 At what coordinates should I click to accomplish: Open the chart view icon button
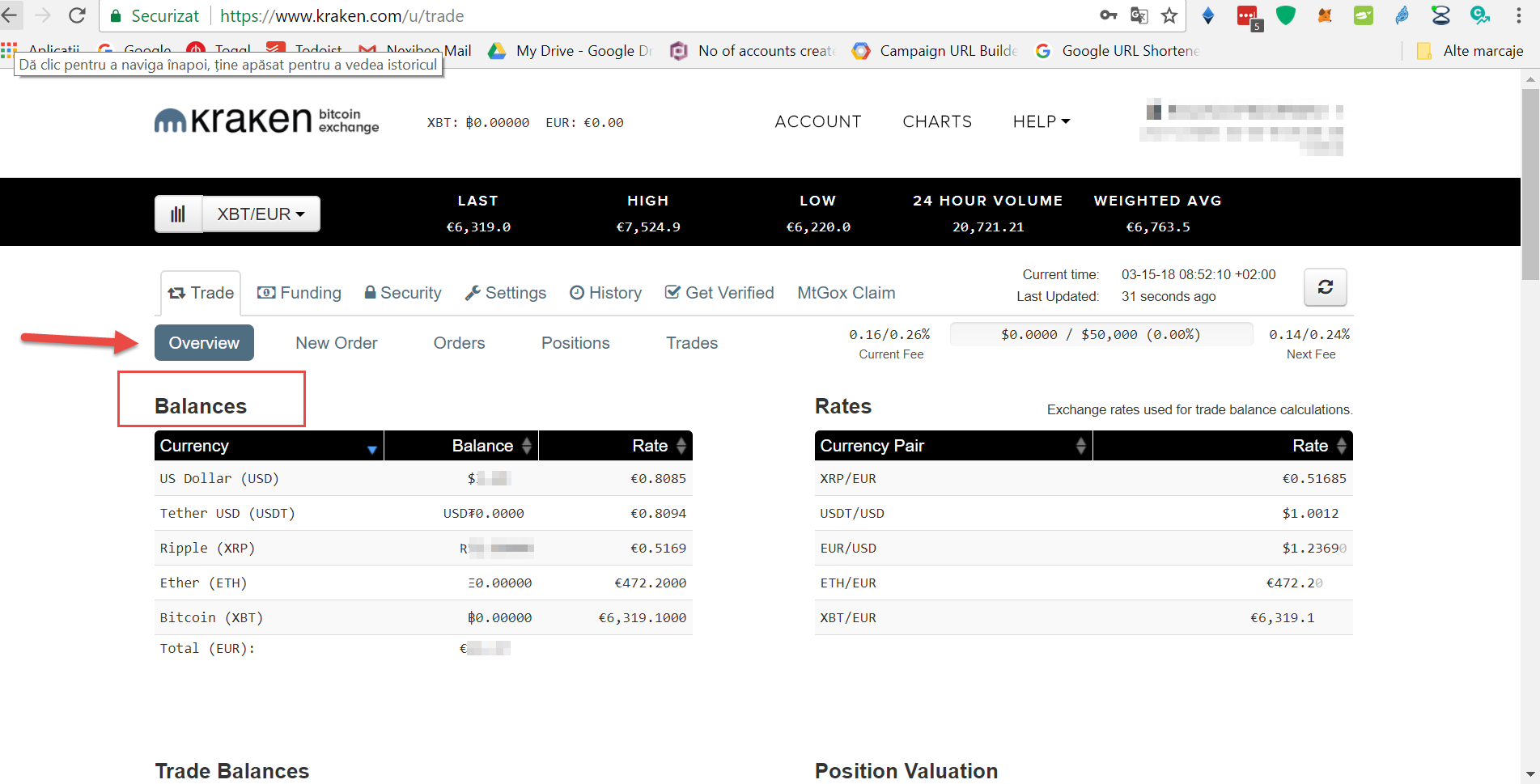178,214
